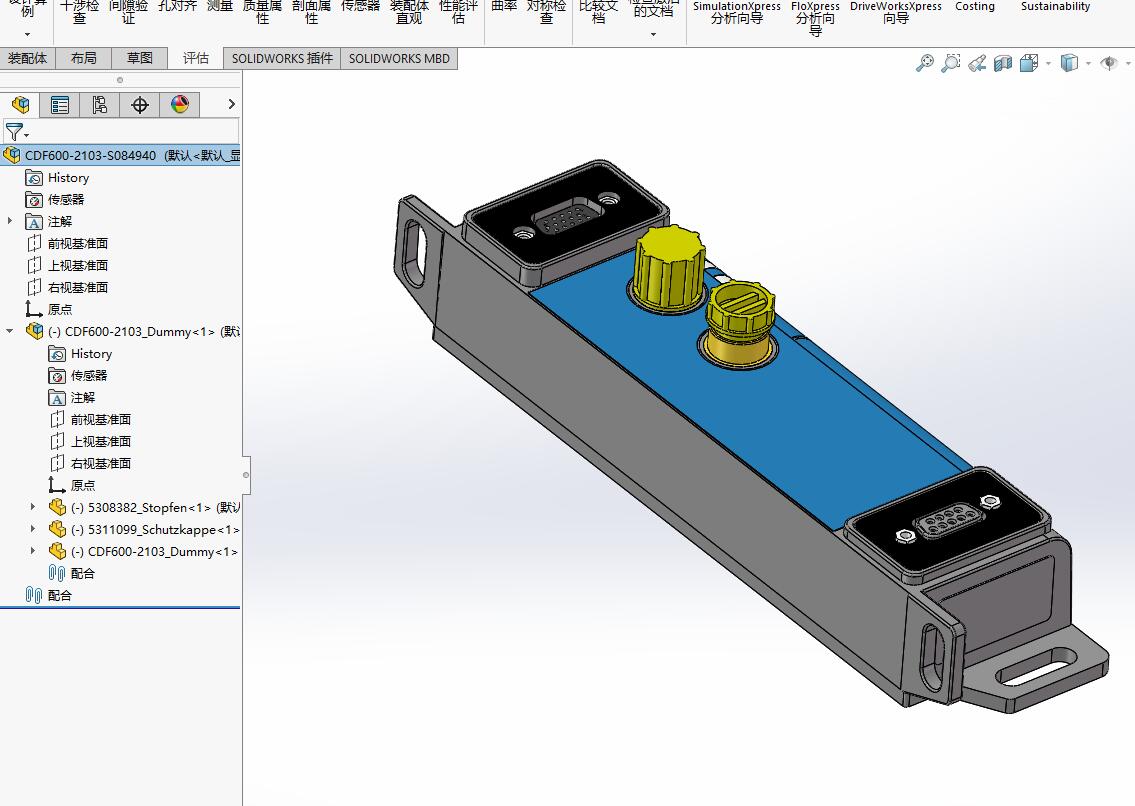Expand the 5311099_Schutzkappe<1> component

(33, 529)
